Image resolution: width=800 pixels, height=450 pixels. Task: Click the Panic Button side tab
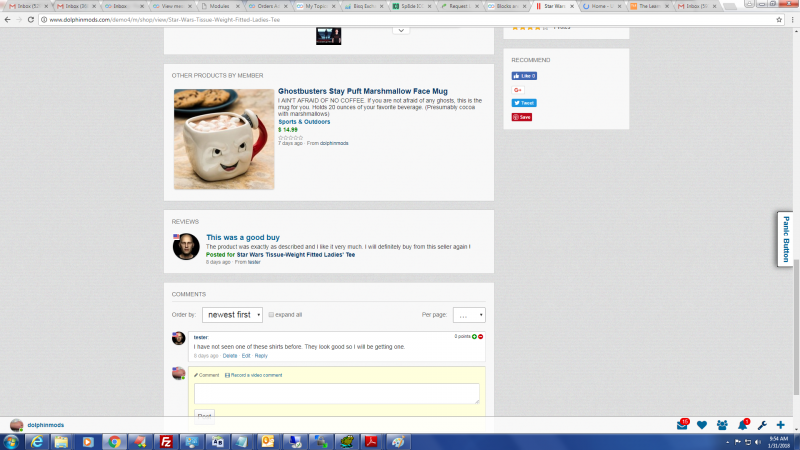point(786,239)
